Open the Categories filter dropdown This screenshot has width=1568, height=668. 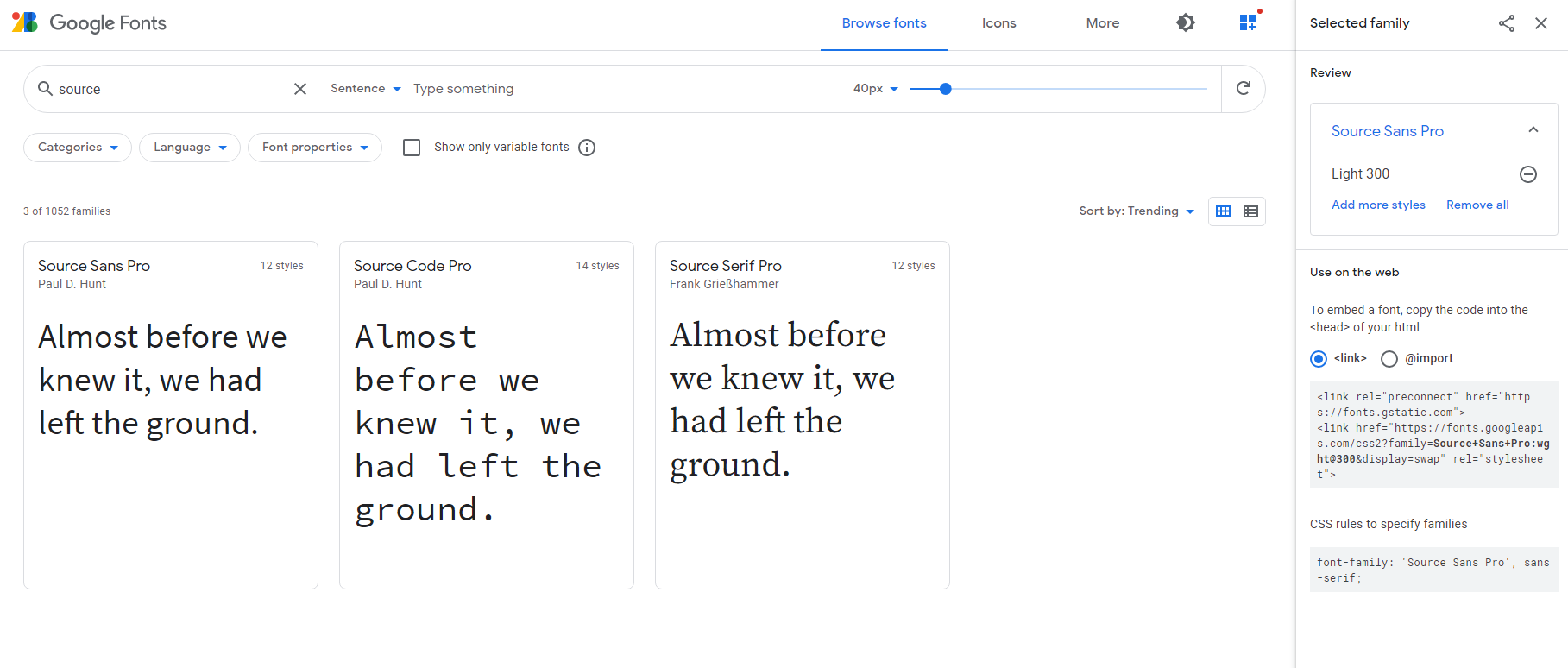(x=78, y=148)
